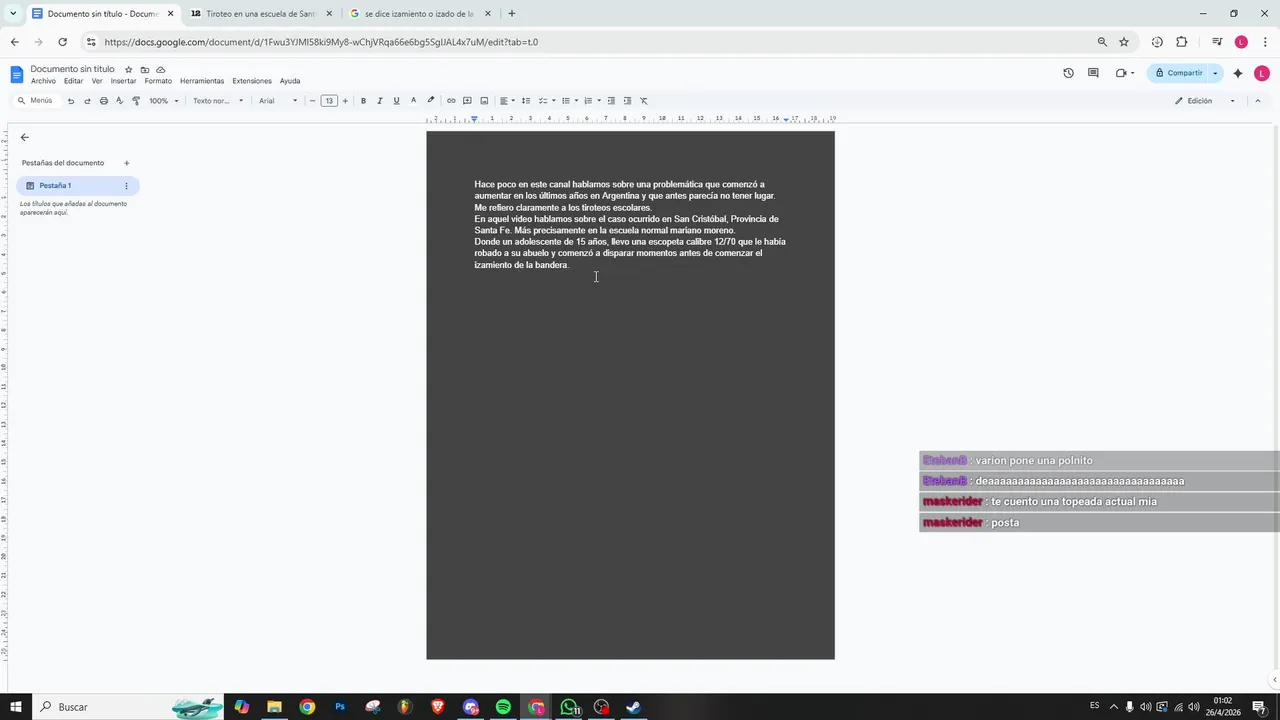The height and width of the screenshot is (720, 1280).
Task: Open the paragraph style dropdown 'Texto nor...'
Action: click(x=218, y=101)
